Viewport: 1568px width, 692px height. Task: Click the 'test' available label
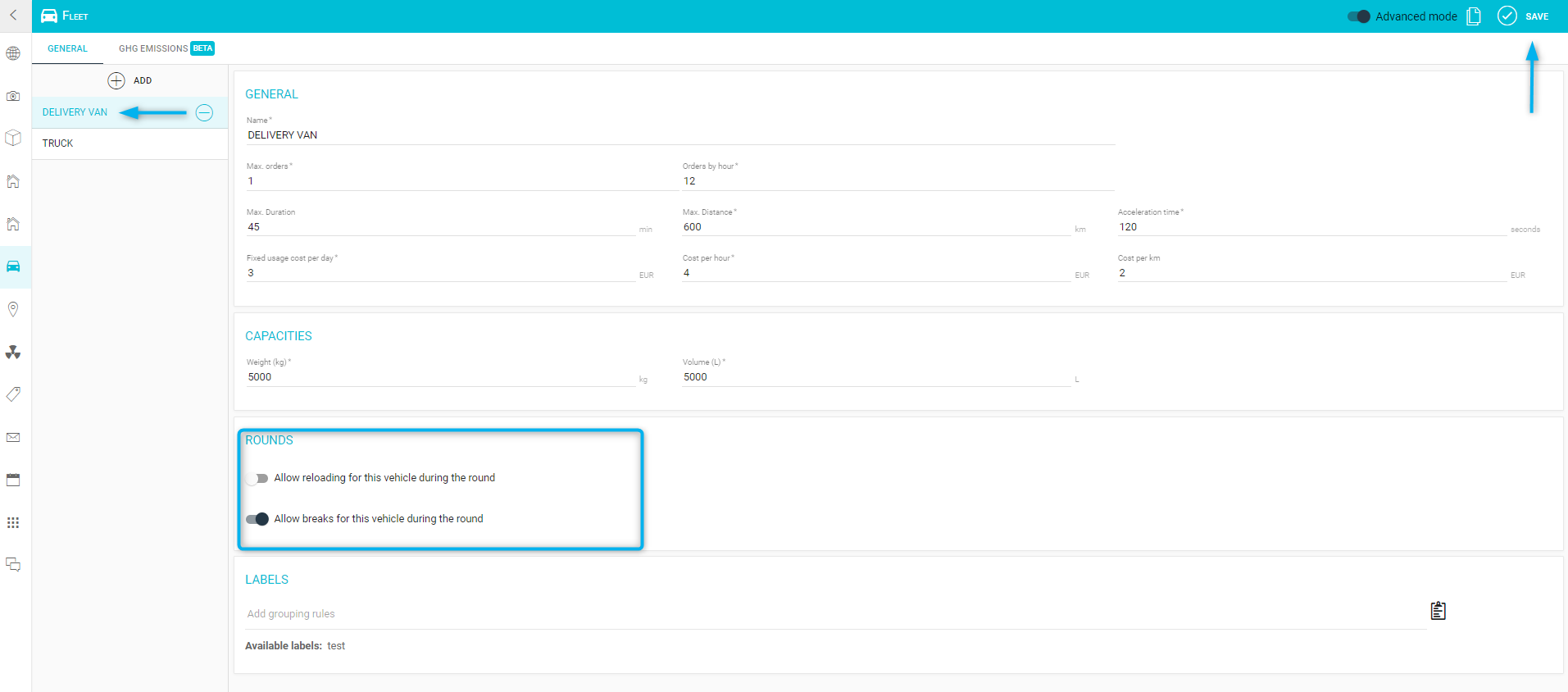[336, 646]
